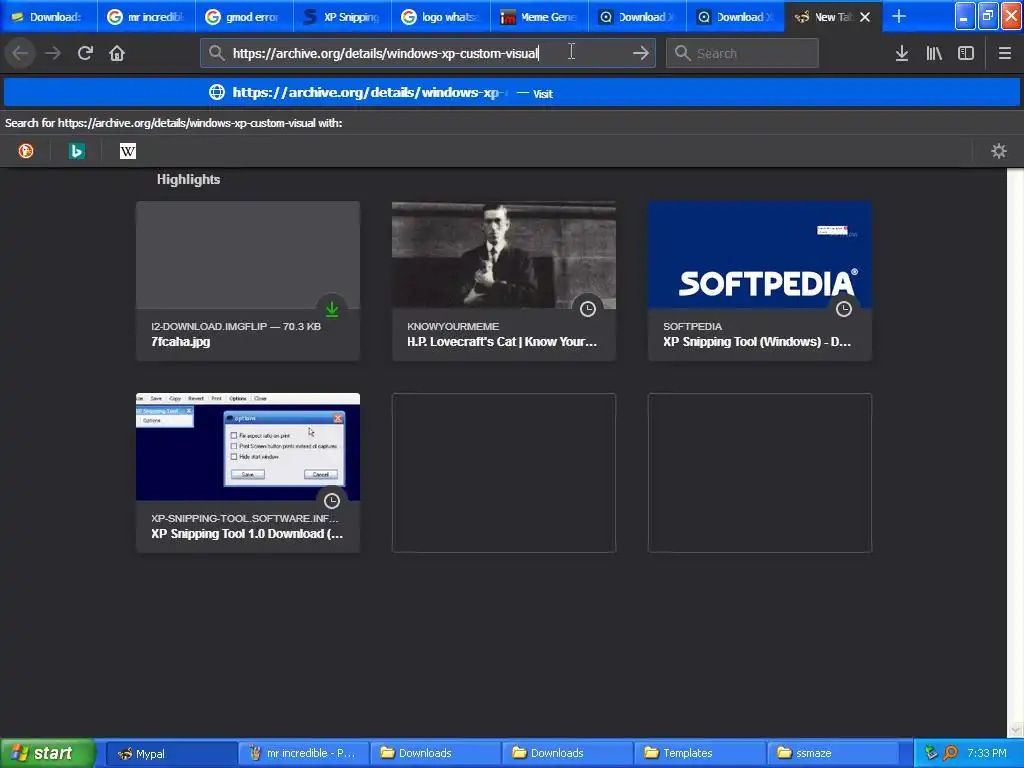Viewport: 1024px width, 768px height.
Task: Switch to the logo whats tab
Action: 440,17
